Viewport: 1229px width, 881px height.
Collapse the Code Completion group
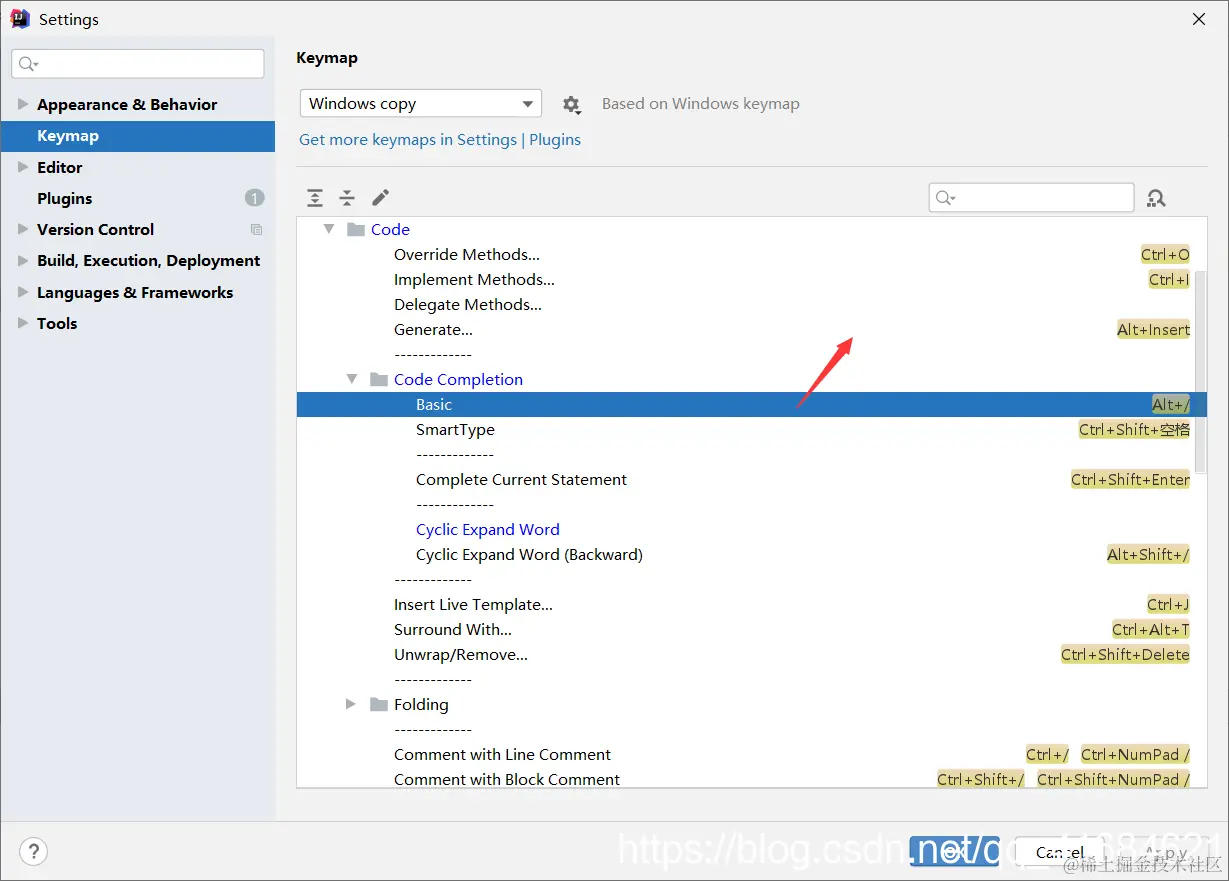(x=351, y=379)
